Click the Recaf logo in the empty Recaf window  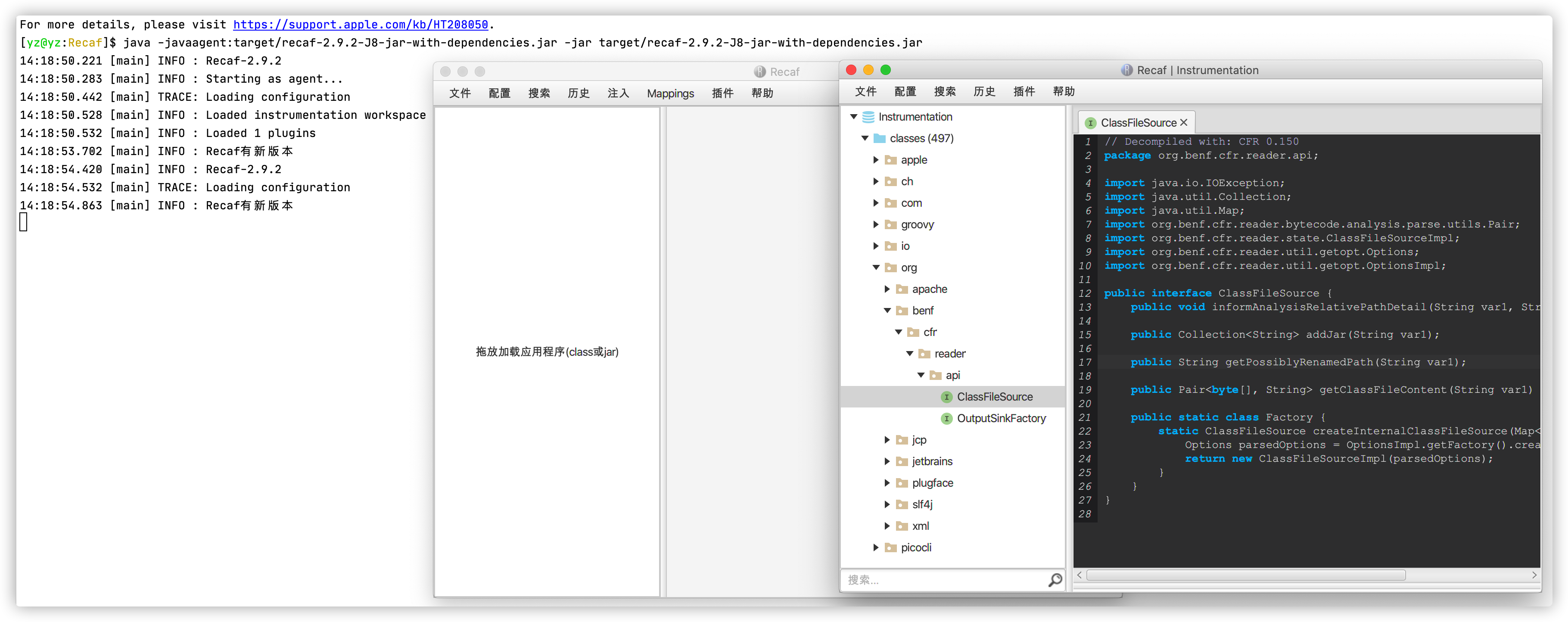[x=759, y=71]
